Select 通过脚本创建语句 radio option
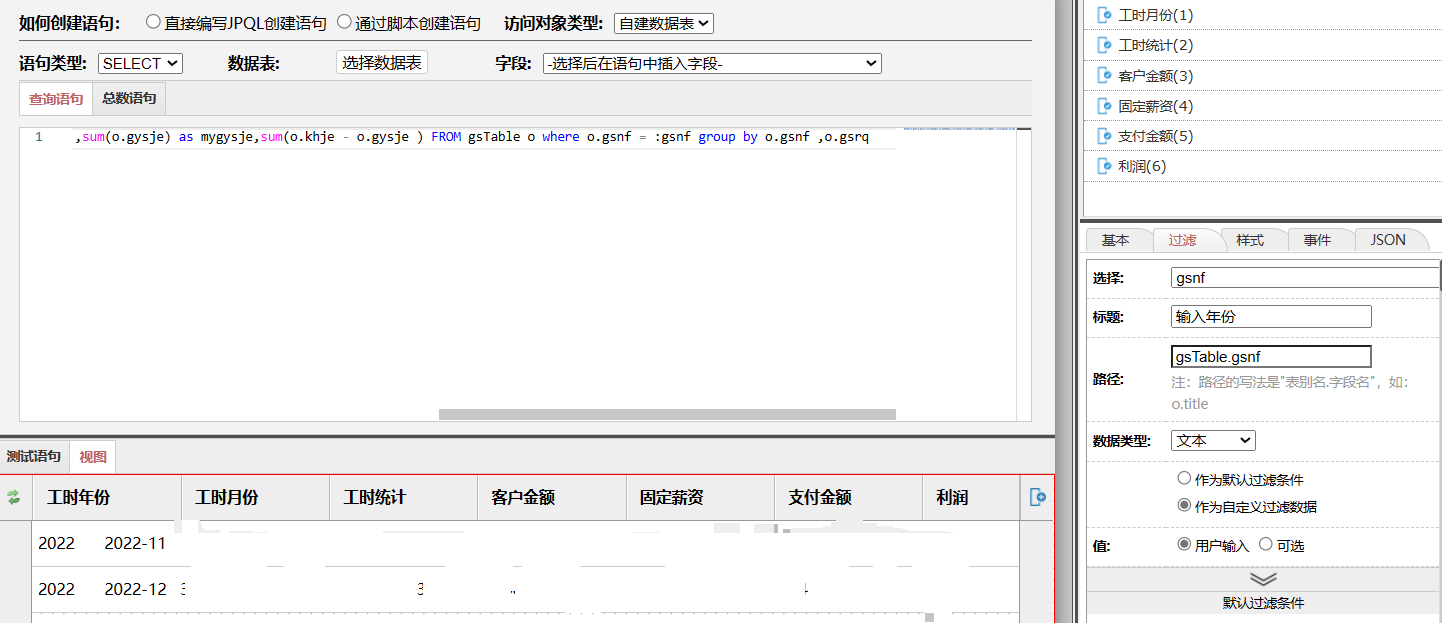The image size is (1442, 623). [344, 22]
